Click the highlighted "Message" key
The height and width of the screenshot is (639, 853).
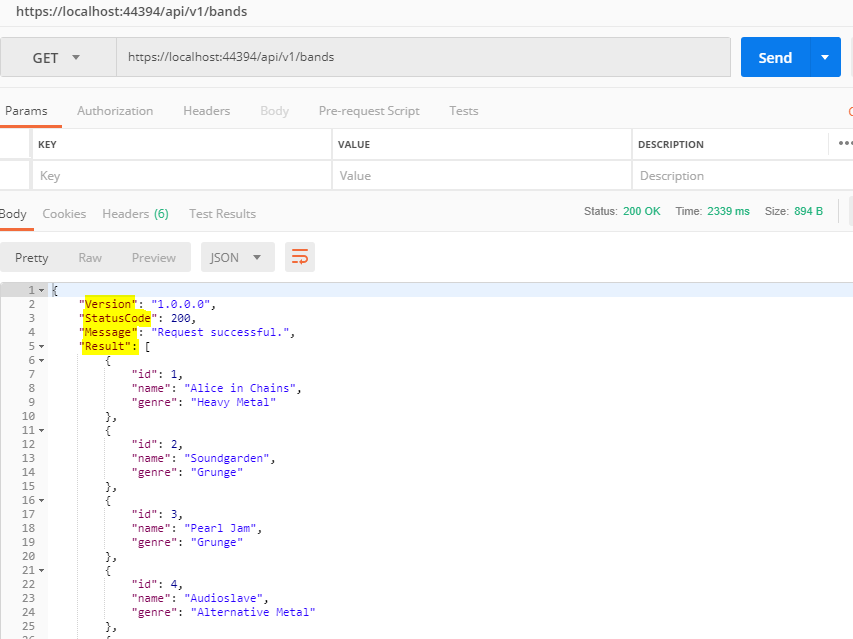pyautogui.click(x=108, y=332)
